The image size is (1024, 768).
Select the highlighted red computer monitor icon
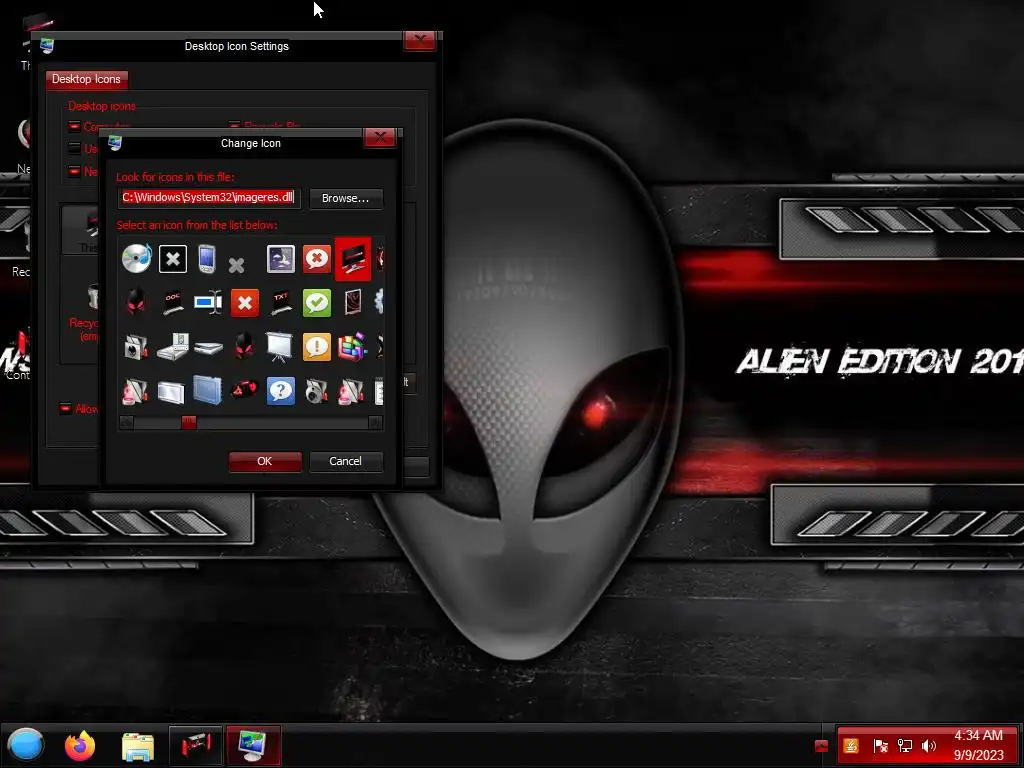pos(353,259)
